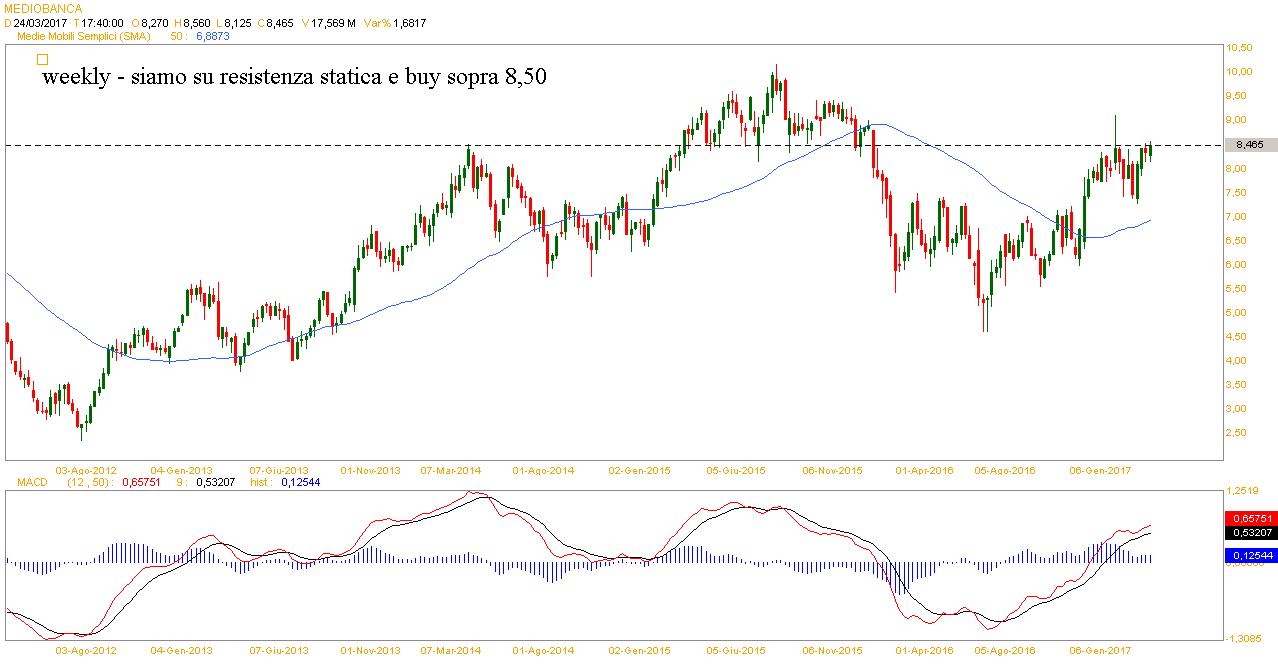The height and width of the screenshot is (668, 1278).
Task: Click the 8,465 current price tag
Action: [x=1249, y=145]
